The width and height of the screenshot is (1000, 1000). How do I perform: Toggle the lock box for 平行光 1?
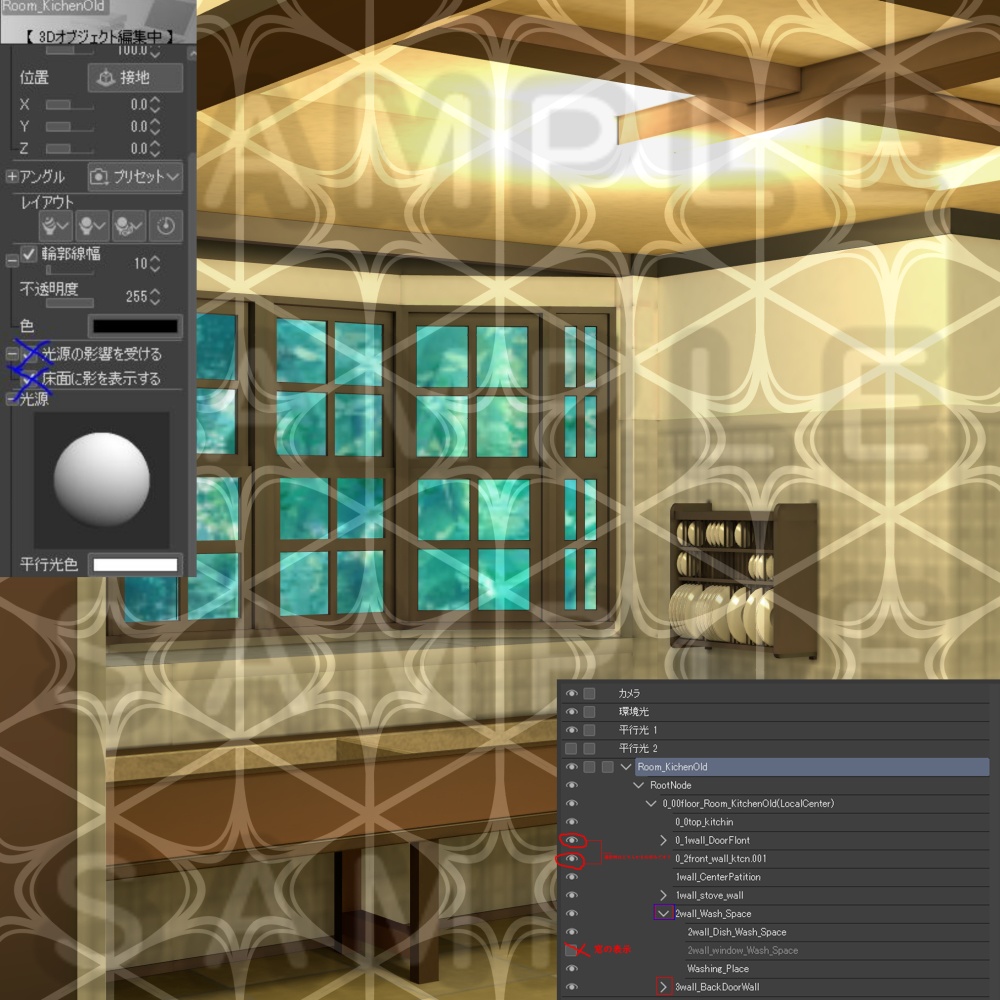[589, 730]
